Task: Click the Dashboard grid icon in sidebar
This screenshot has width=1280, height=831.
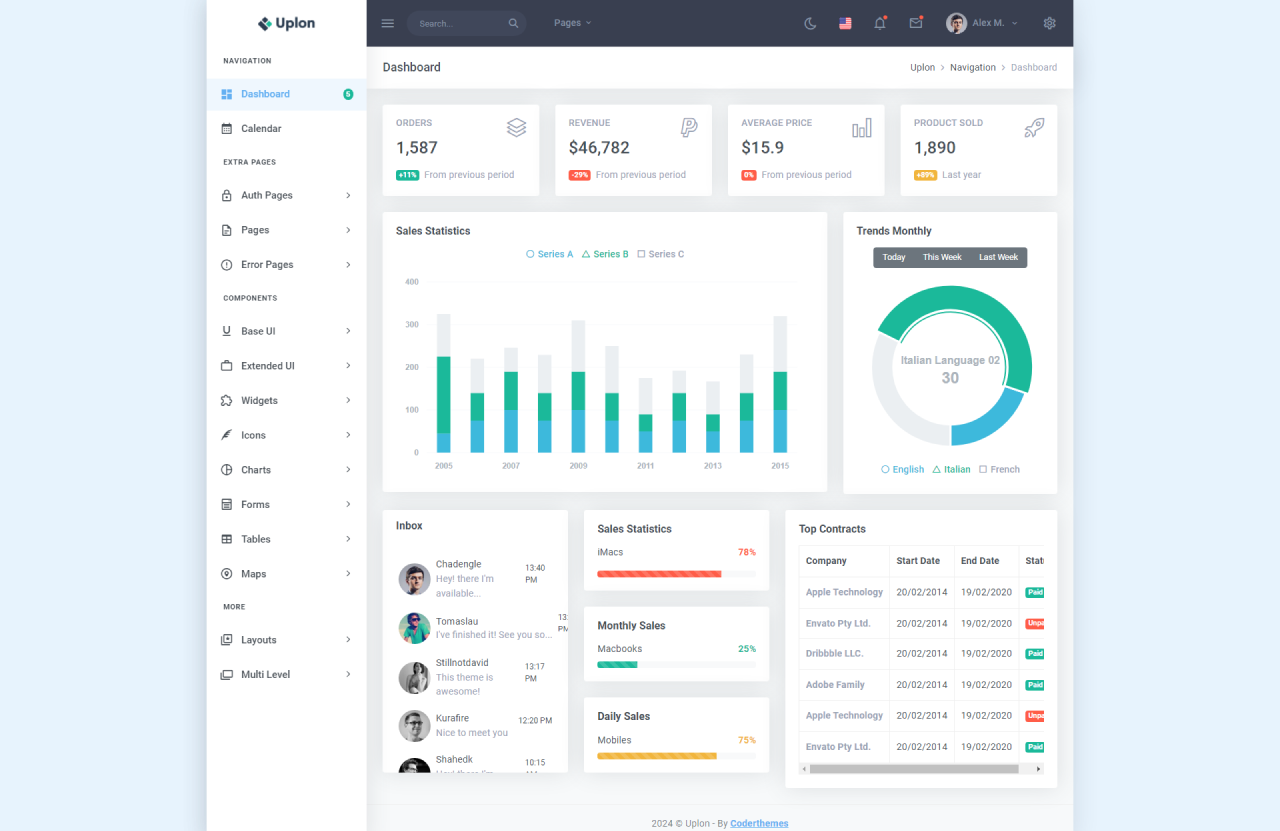Action: [x=227, y=94]
